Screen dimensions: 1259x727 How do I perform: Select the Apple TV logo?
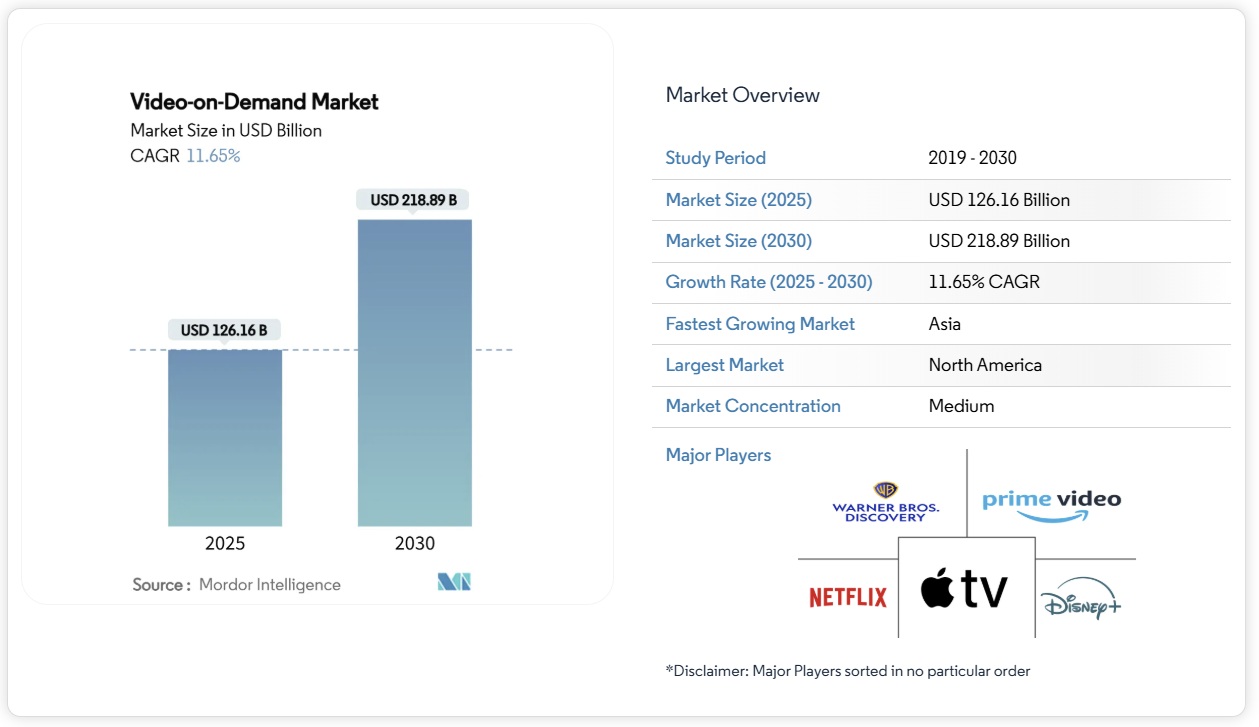coord(966,590)
